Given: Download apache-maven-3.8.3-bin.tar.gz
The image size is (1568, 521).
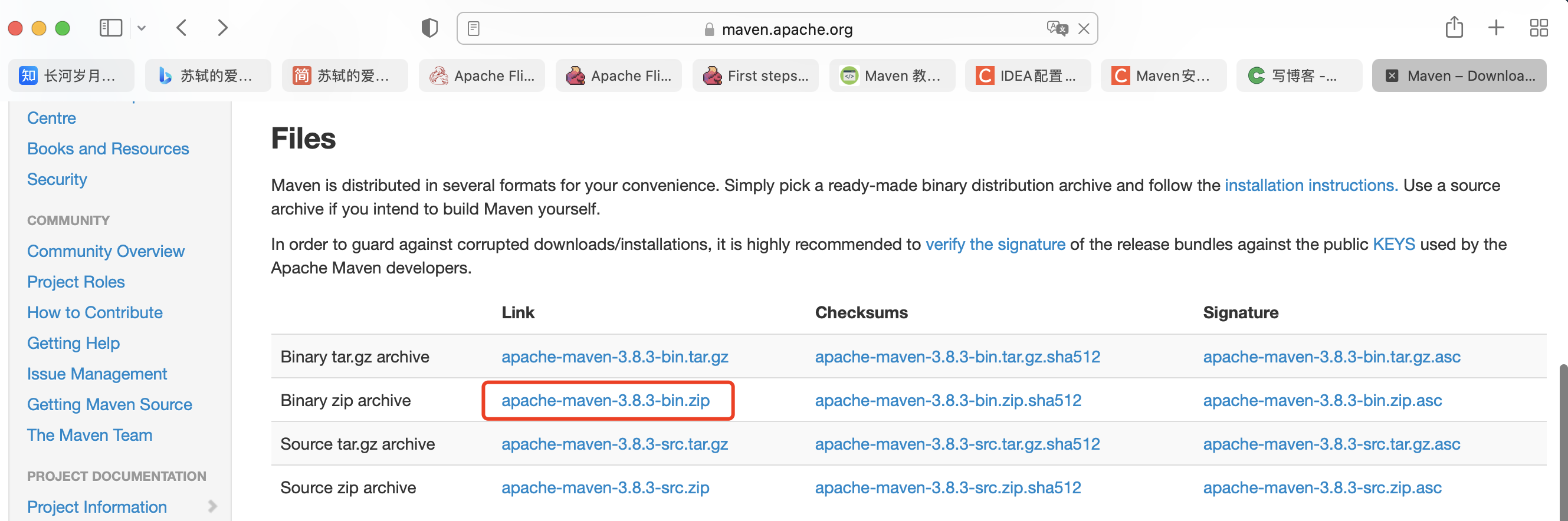Looking at the screenshot, I should pos(615,357).
